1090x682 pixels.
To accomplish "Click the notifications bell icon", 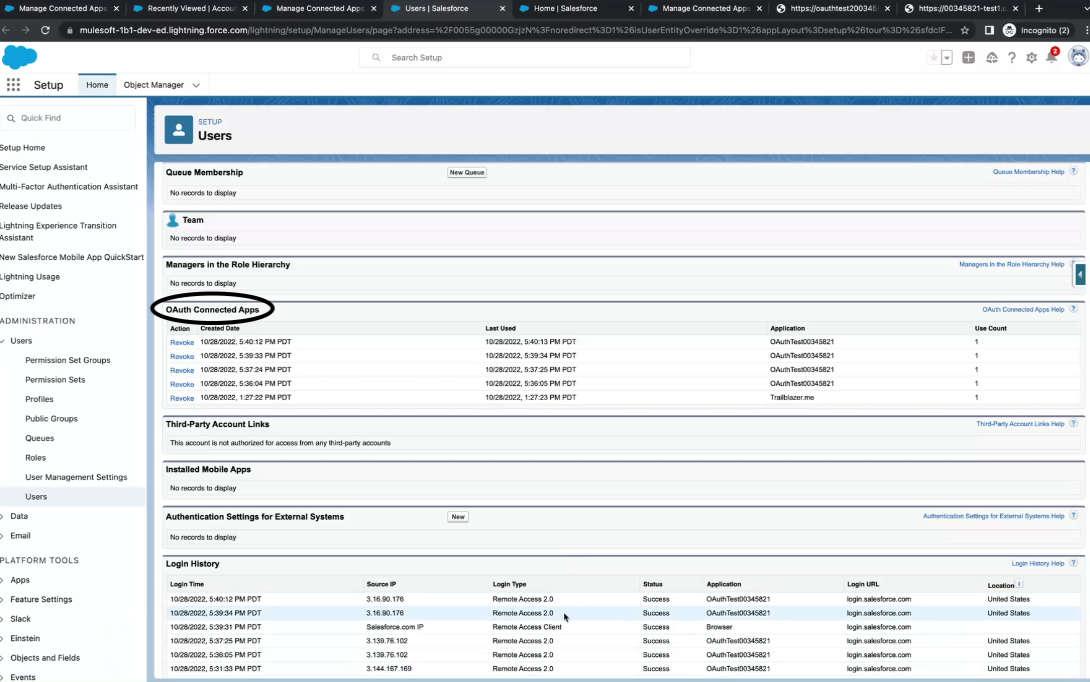I will pyautogui.click(x=1051, y=58).
